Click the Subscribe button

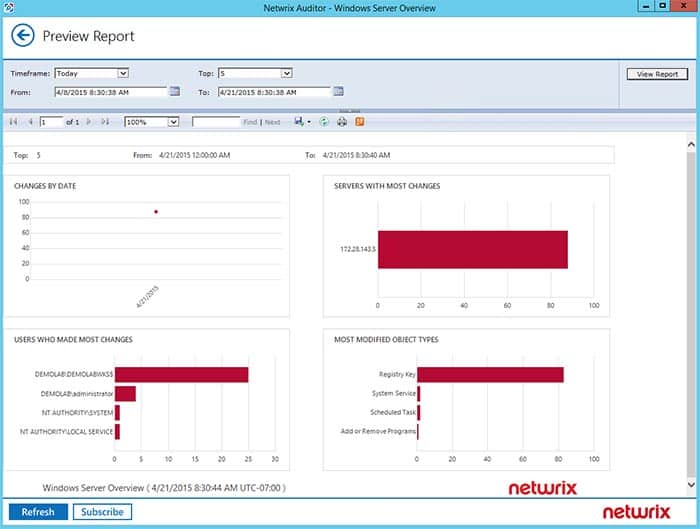tap(102, 512)
